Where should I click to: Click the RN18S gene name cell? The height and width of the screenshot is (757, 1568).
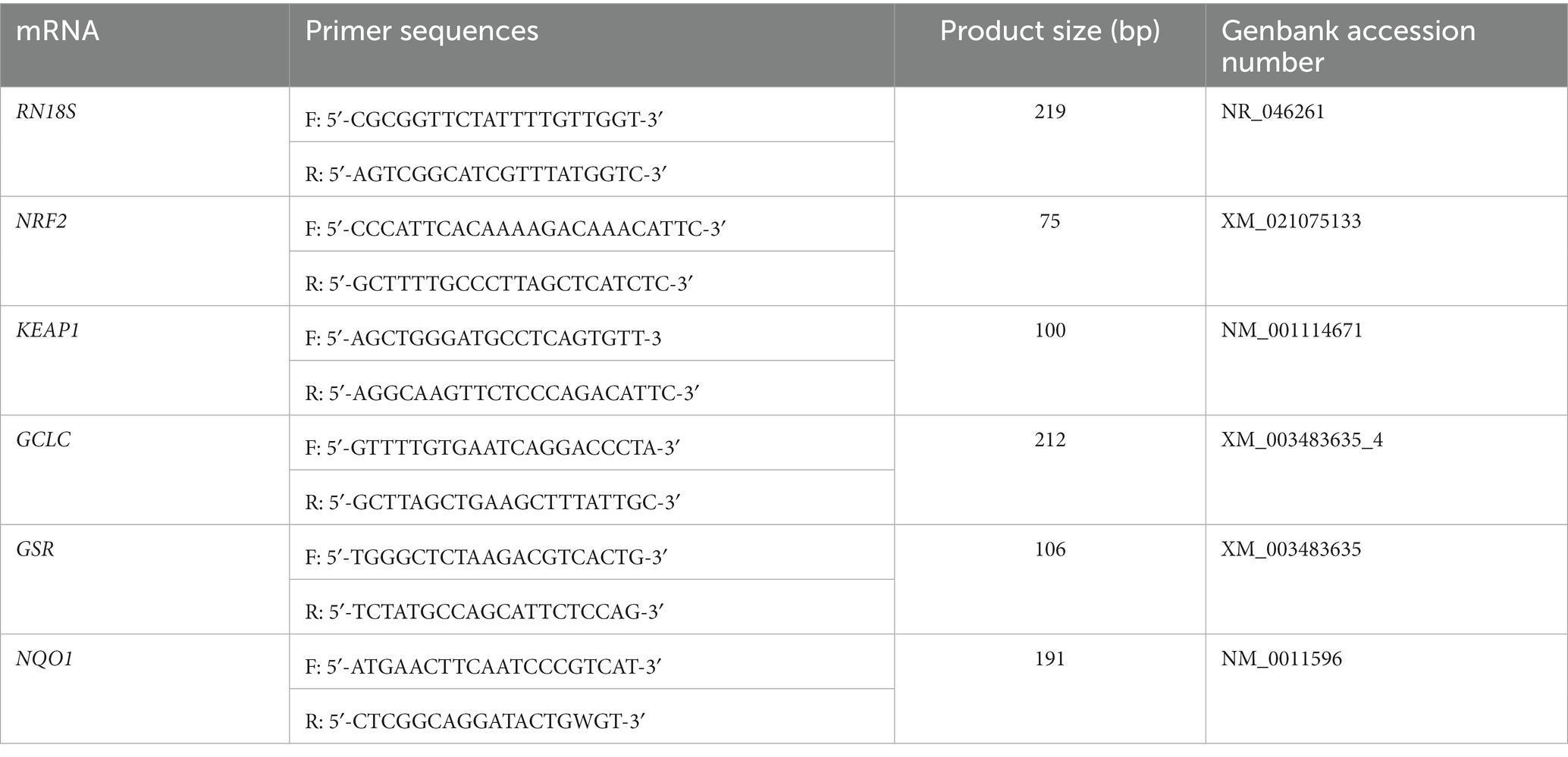tap(46, 112)
